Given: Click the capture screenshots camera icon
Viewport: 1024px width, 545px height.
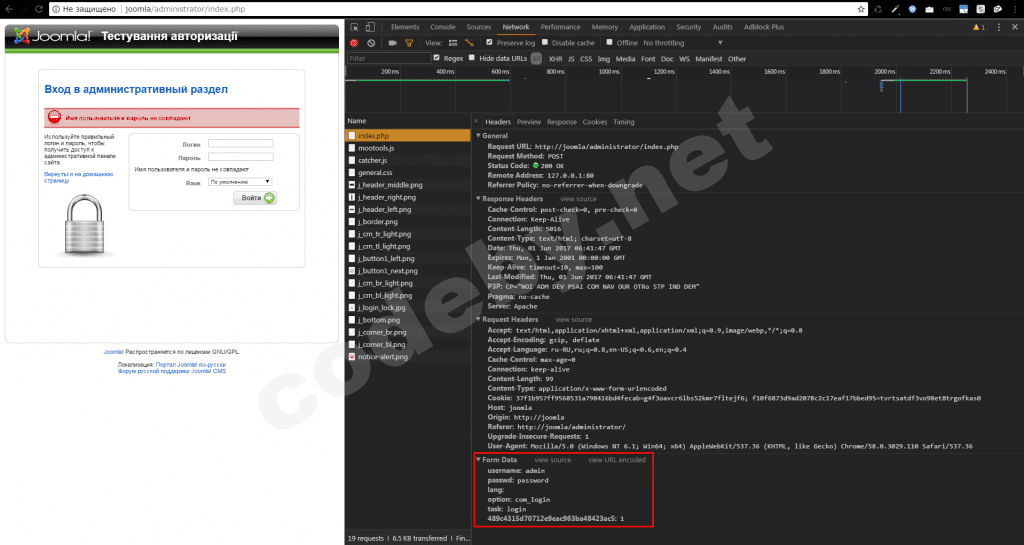Looking at the screenshot, I should click(391, 43).
